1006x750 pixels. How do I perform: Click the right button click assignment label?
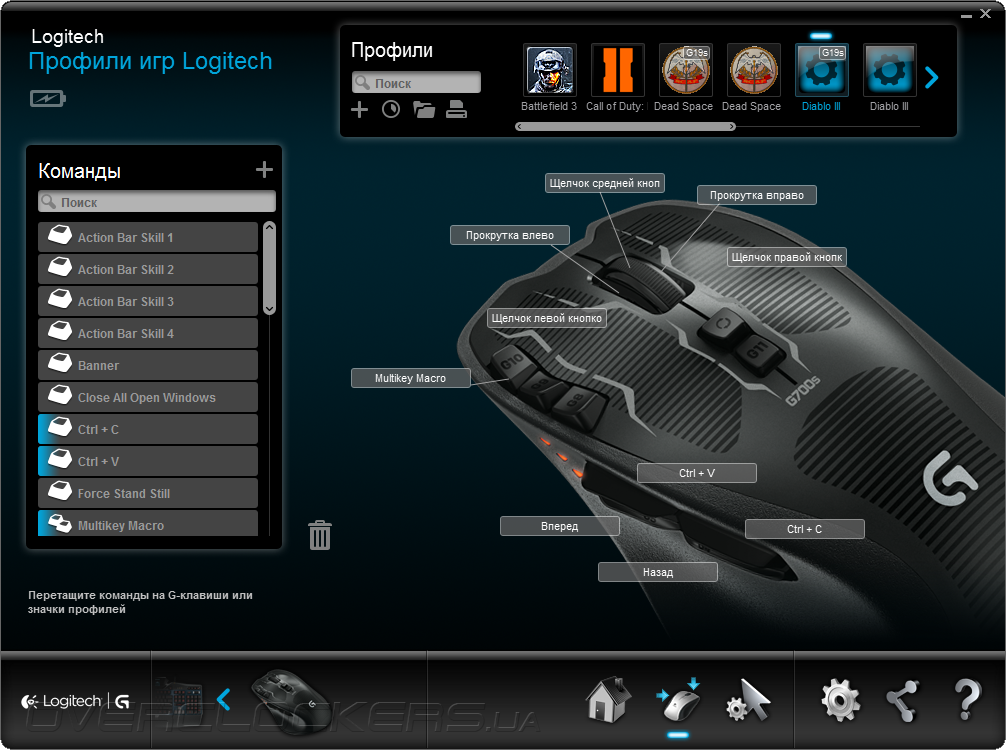click(787, 257)
